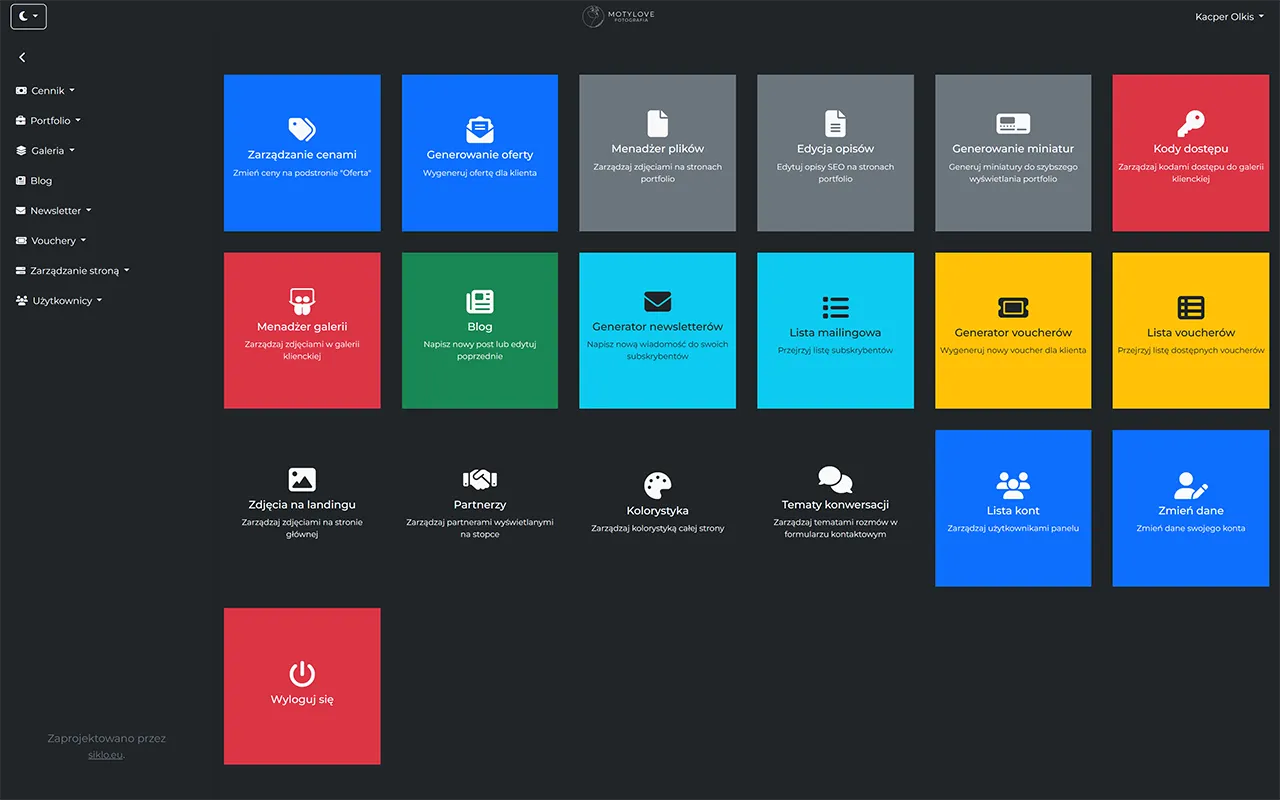Open the Menadżer galerii
Screen dimensions: 1280x800
pos(302,330)
